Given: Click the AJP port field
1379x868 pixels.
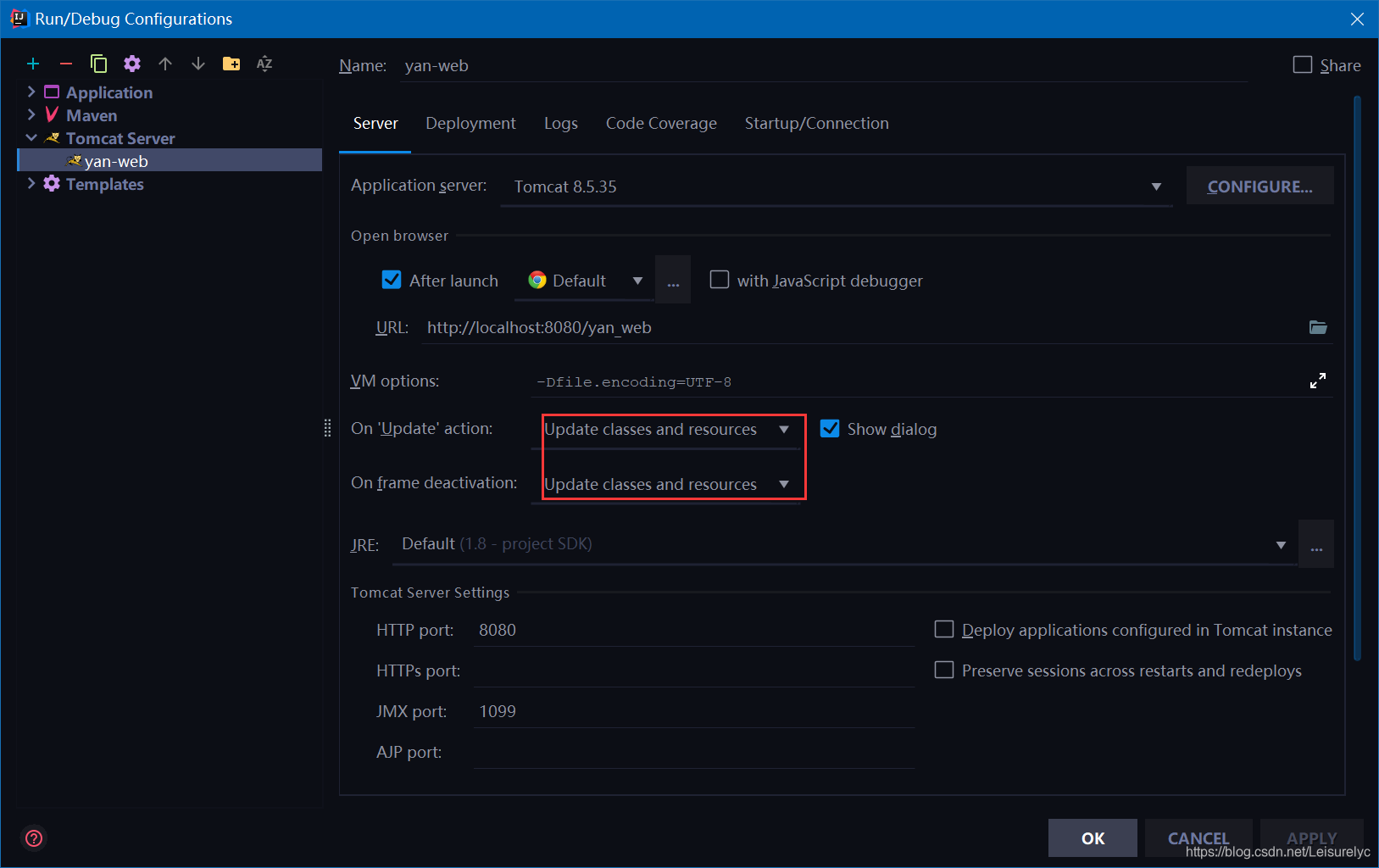Looking at the screenshot, I should [694, 752].
